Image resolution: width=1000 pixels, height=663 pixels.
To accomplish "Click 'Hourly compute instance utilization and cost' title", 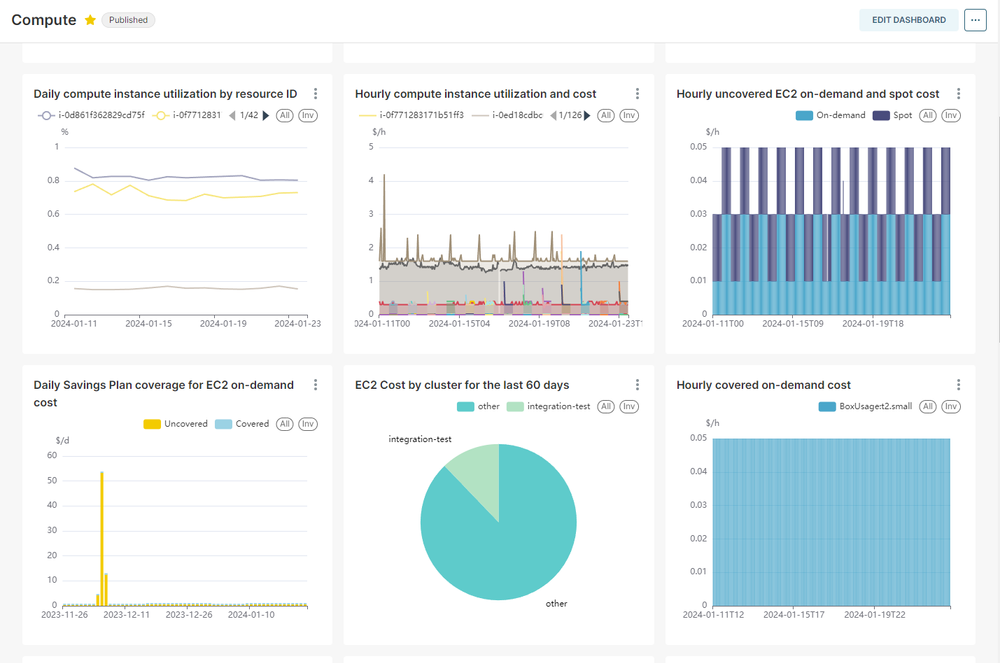I will (476, 94).
